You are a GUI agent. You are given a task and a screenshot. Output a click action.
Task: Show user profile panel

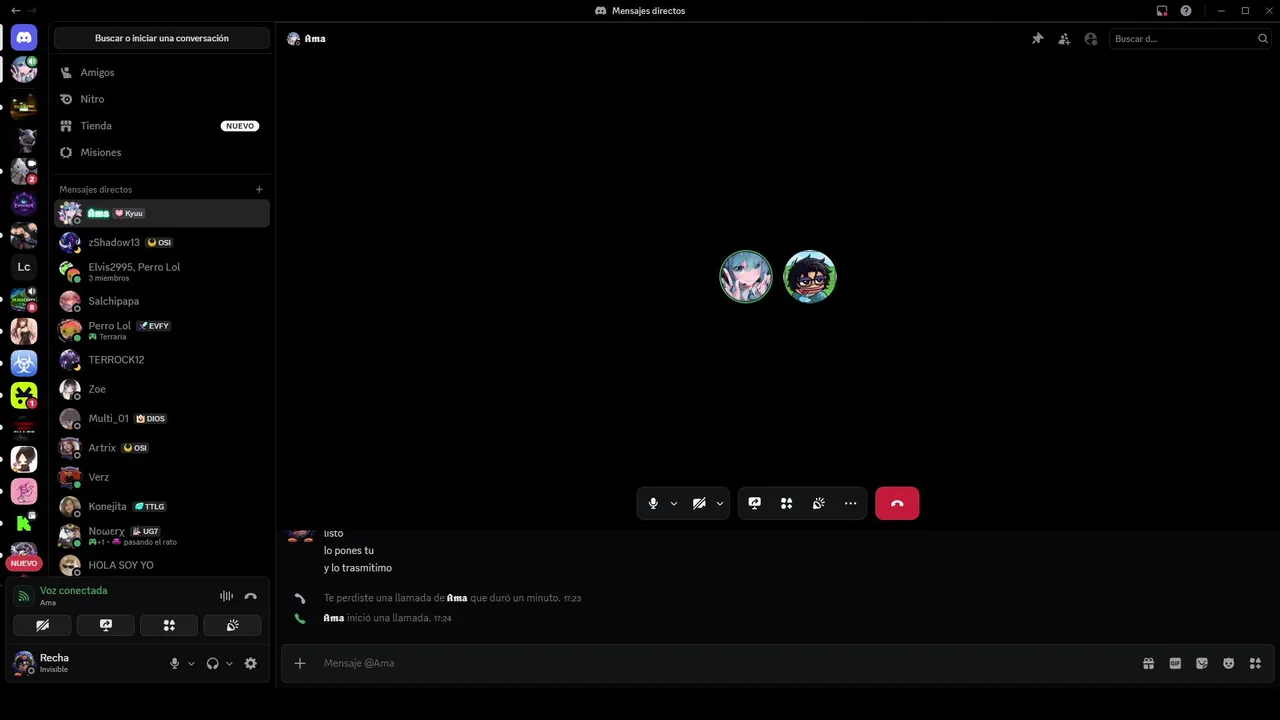pyautogui.click(x=1091, y=39)
